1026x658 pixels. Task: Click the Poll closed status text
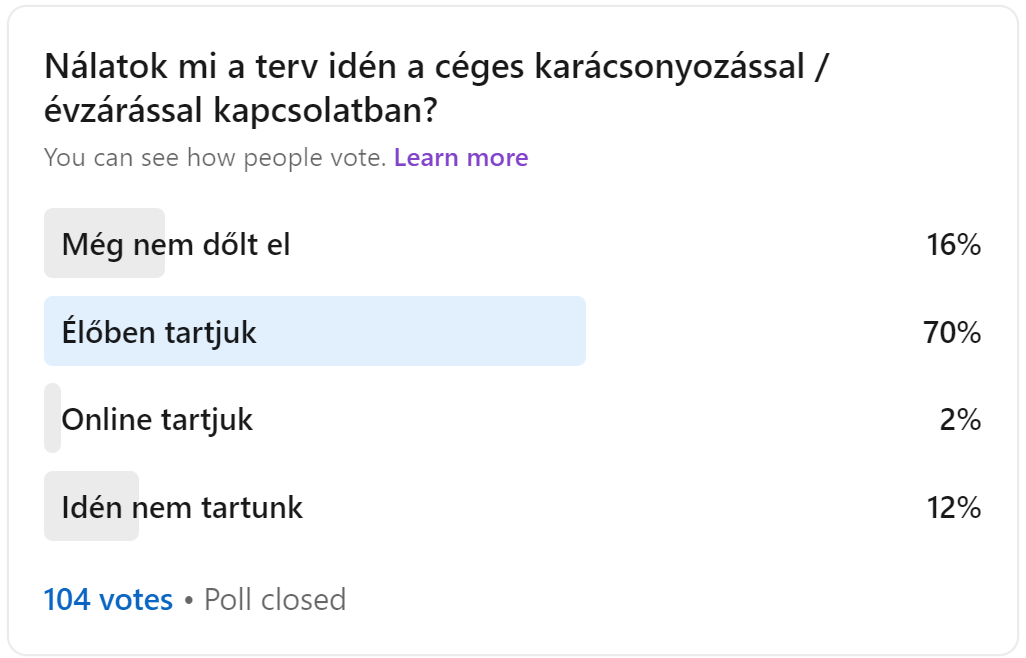click(275, 599)
